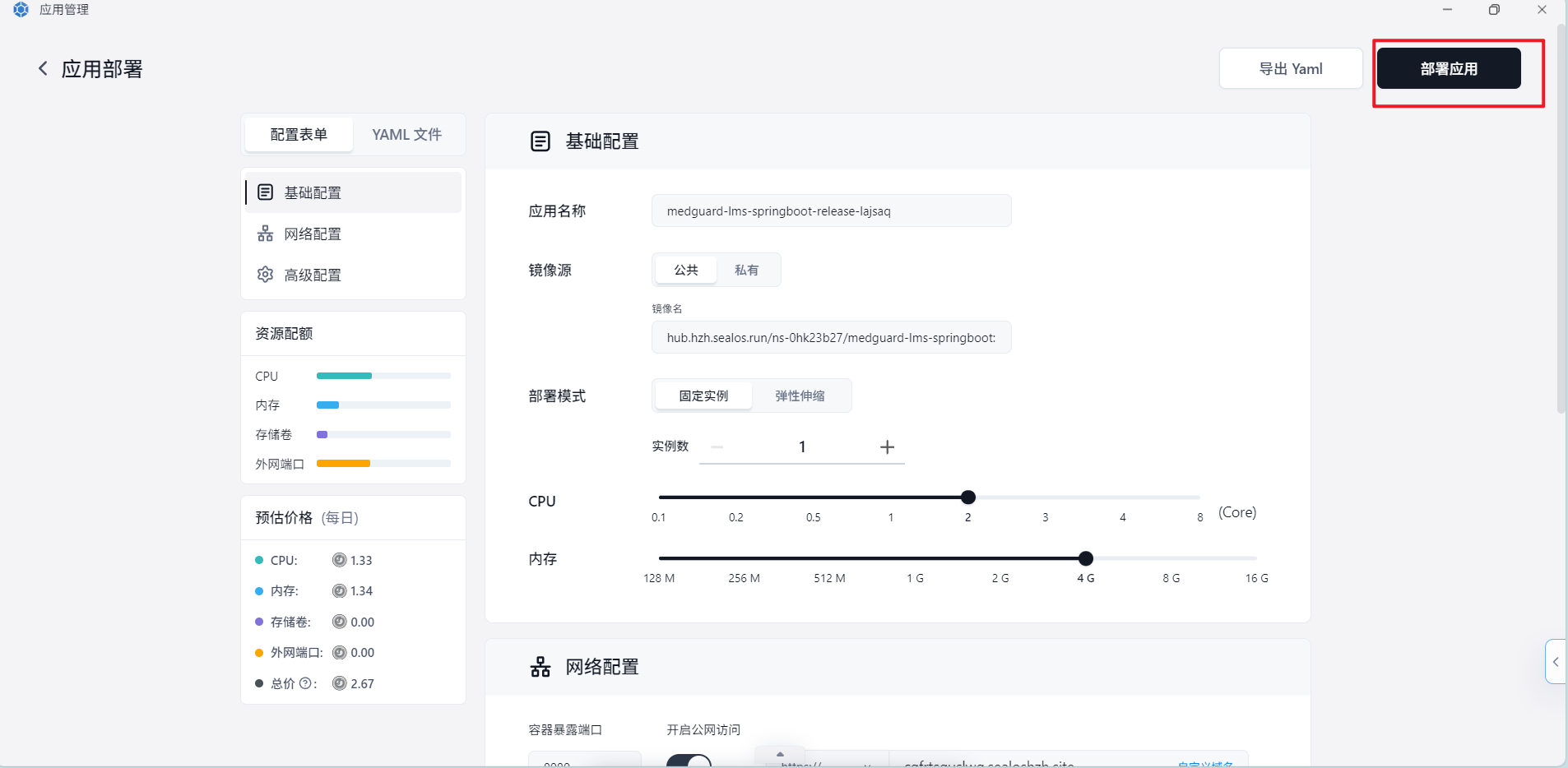1568x768 pixels.
Task: Click the 部署应用 button
Action: point(1449,68)
